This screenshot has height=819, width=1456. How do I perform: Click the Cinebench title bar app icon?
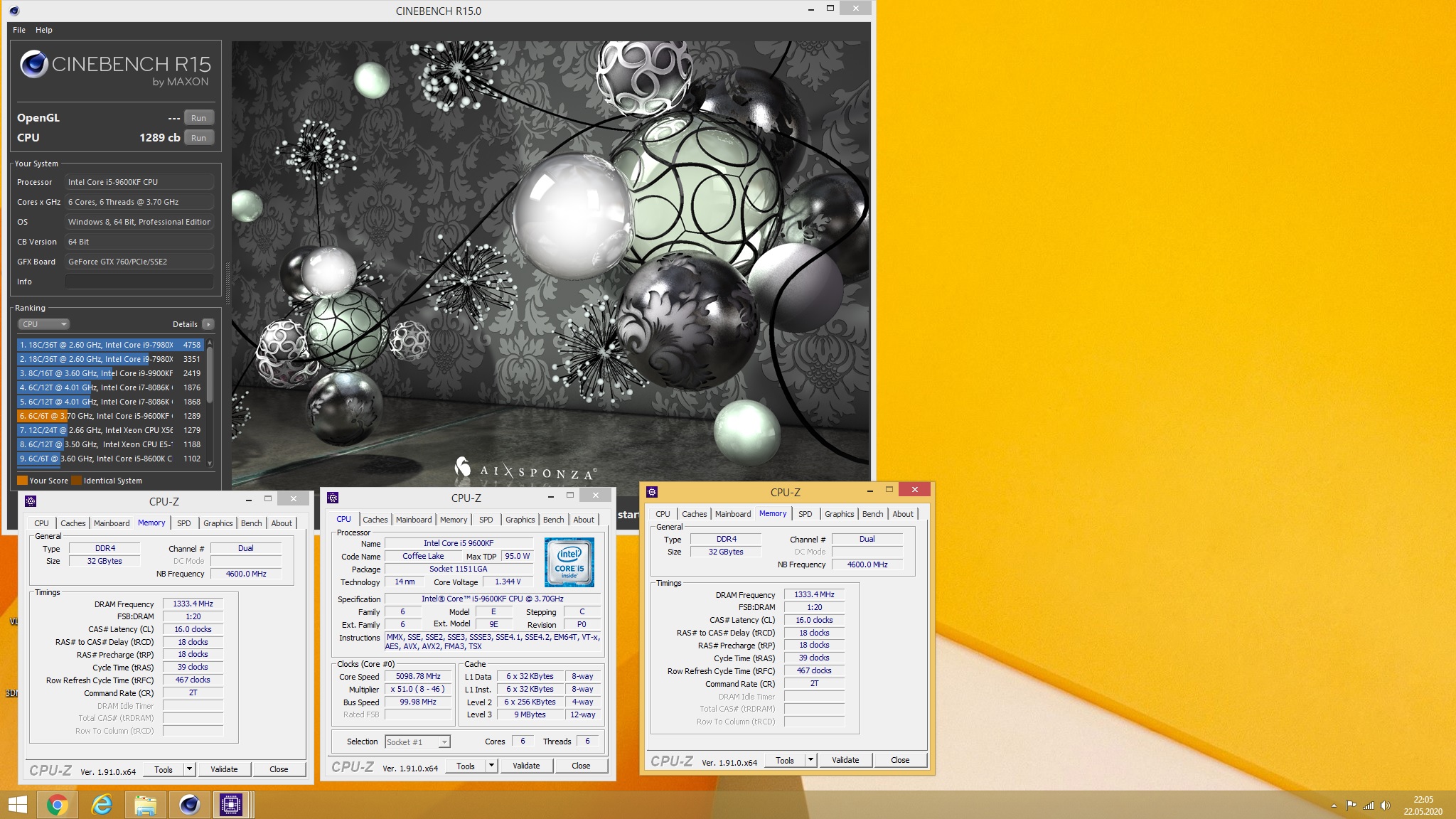14,11
